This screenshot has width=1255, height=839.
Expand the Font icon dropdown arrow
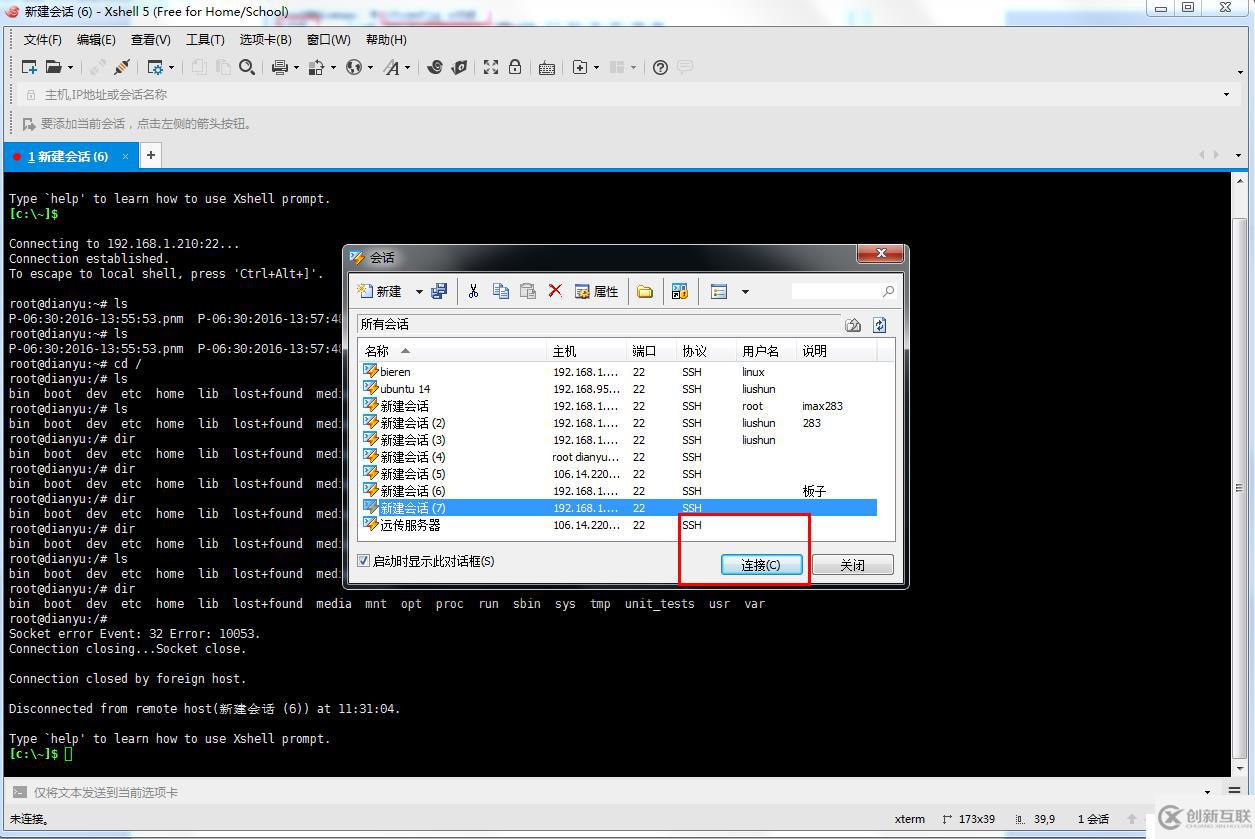point(407,68)
